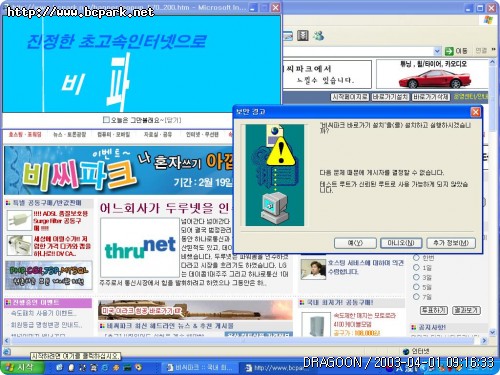Switch to the 비씨파크 taskbar window button
Screen dimensions: 500x375
click(200, 368)
